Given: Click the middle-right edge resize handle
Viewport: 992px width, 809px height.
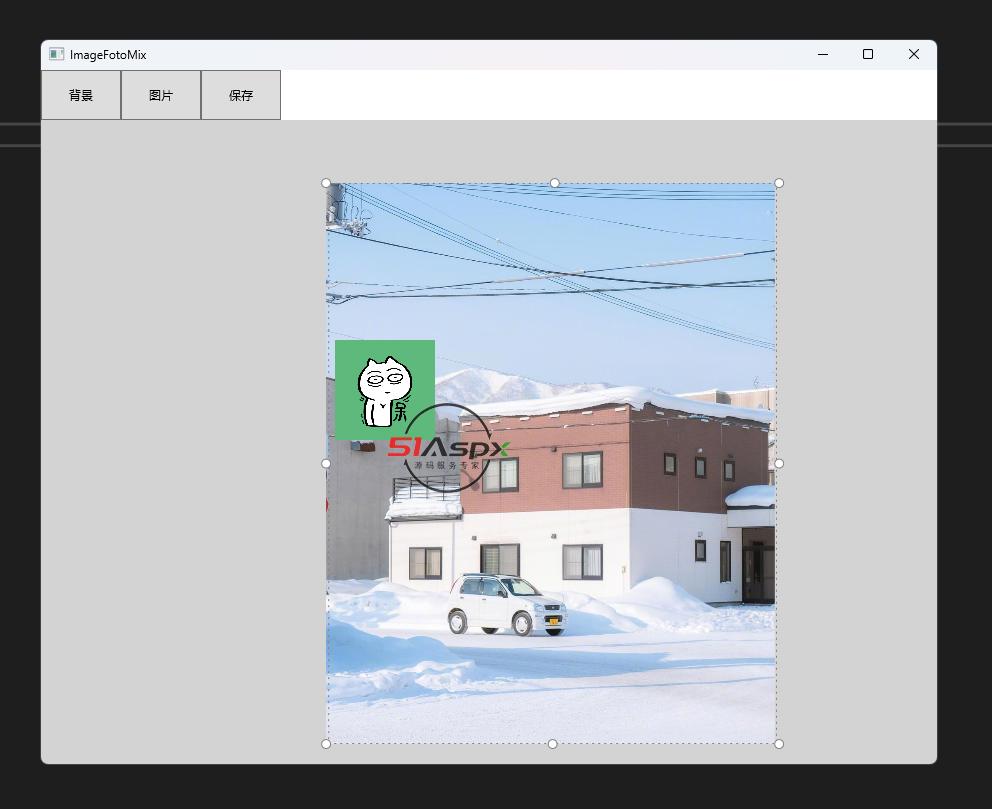Looking at the screenshot, I should pyautogui.click(x=779, y=463).
